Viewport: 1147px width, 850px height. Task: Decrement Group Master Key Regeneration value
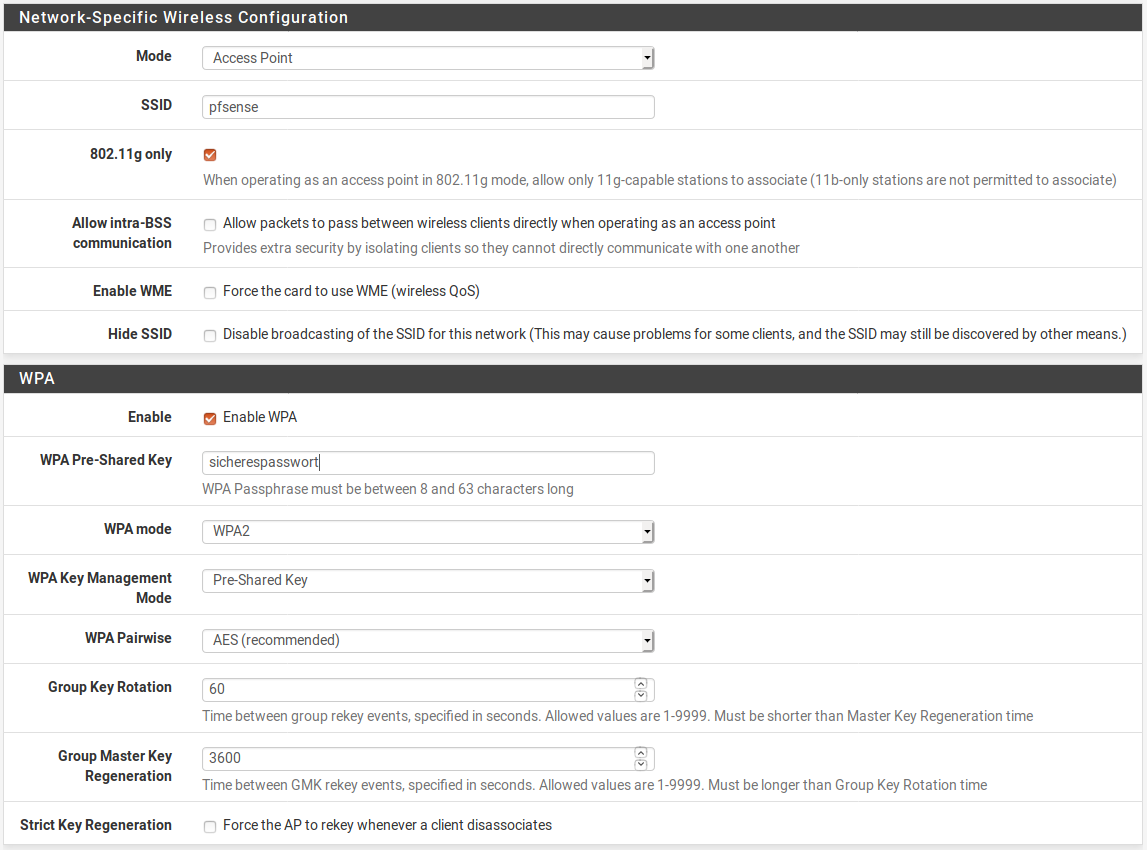click(x=641, y=764)
